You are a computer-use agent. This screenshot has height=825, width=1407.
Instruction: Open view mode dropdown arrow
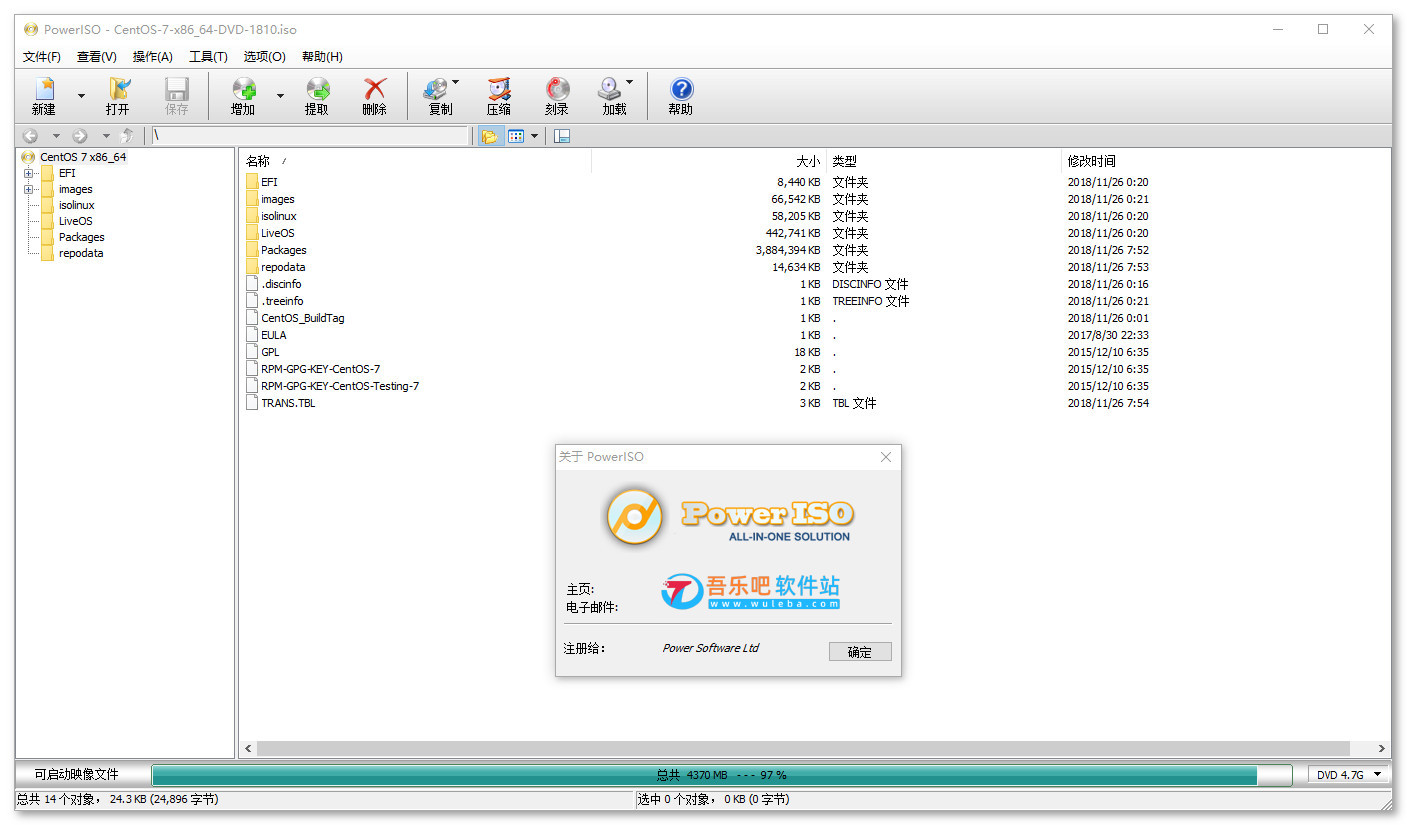(x=534, y=136)
